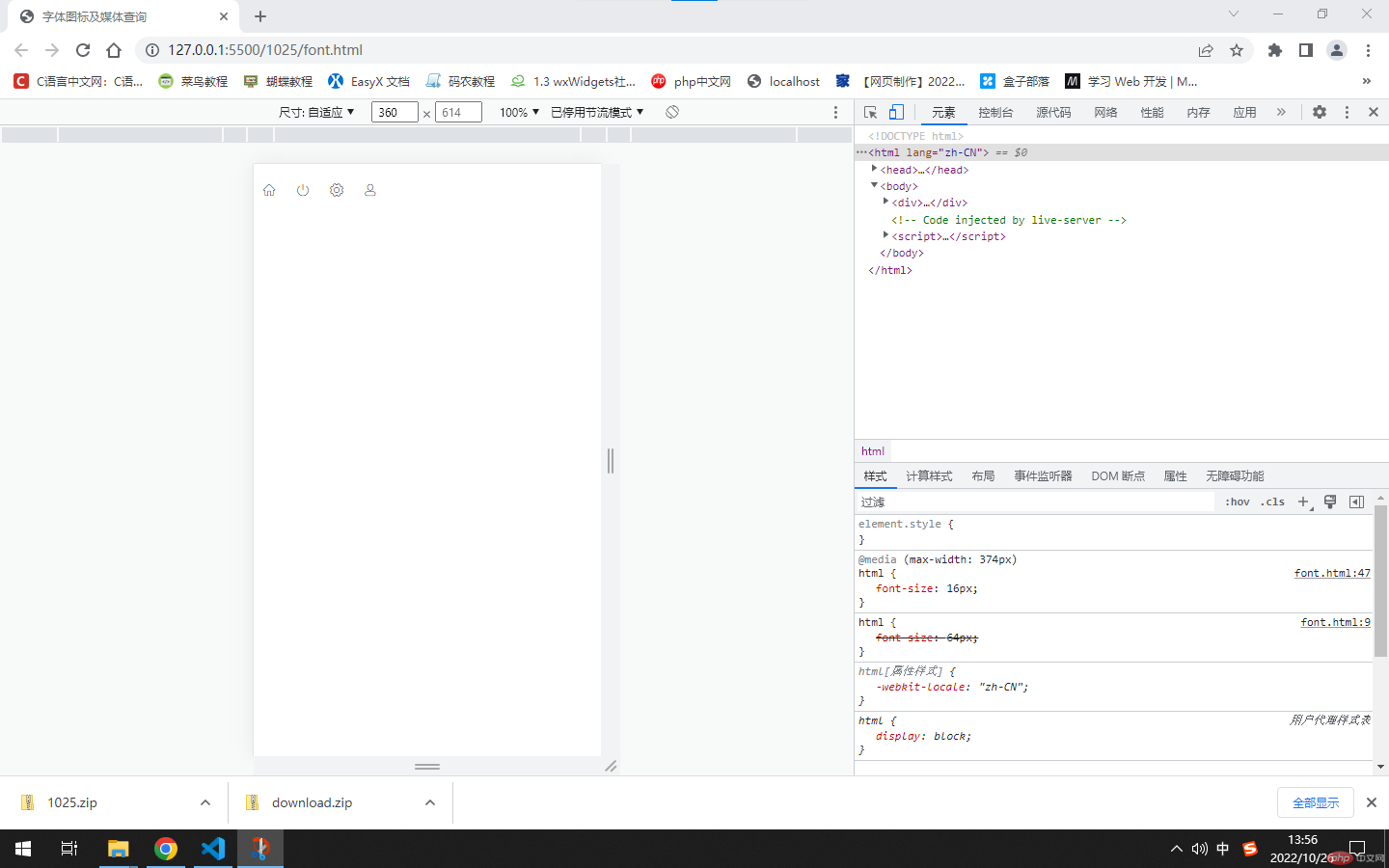Open Visual Studio Code from the taskbar

[x=213, y=849]
